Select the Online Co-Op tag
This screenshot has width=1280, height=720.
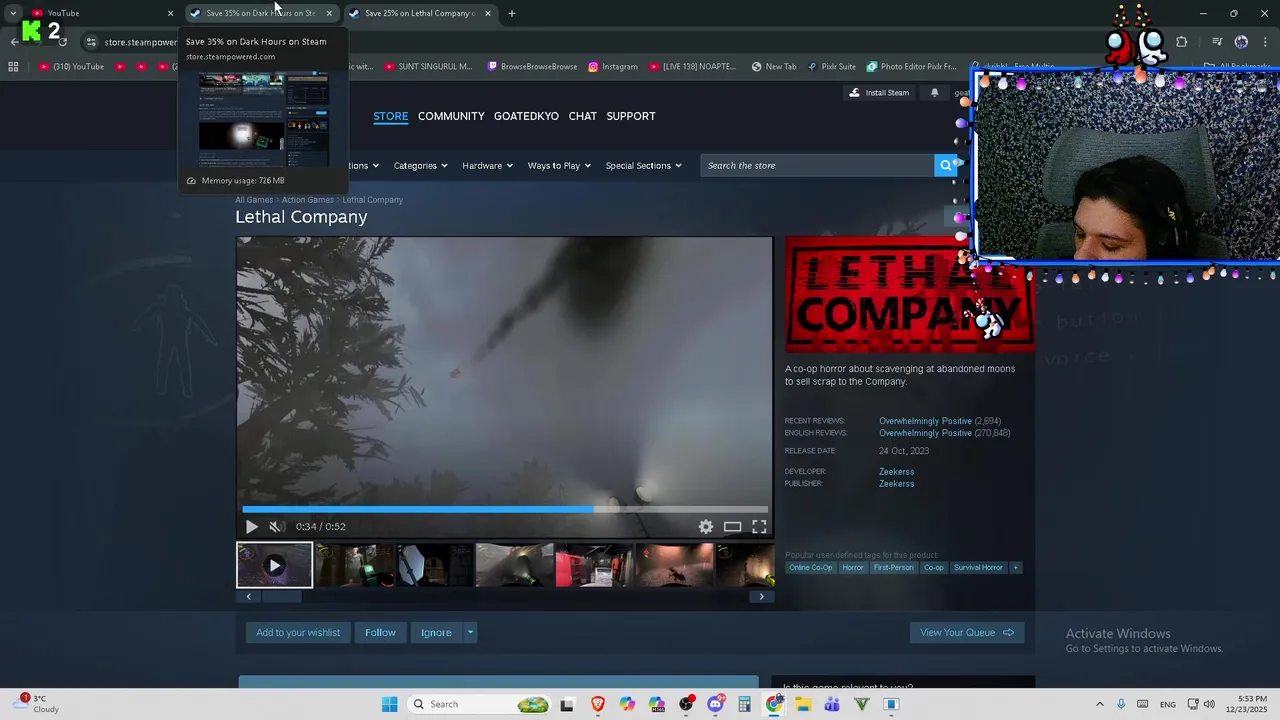[x=810, y=568]
